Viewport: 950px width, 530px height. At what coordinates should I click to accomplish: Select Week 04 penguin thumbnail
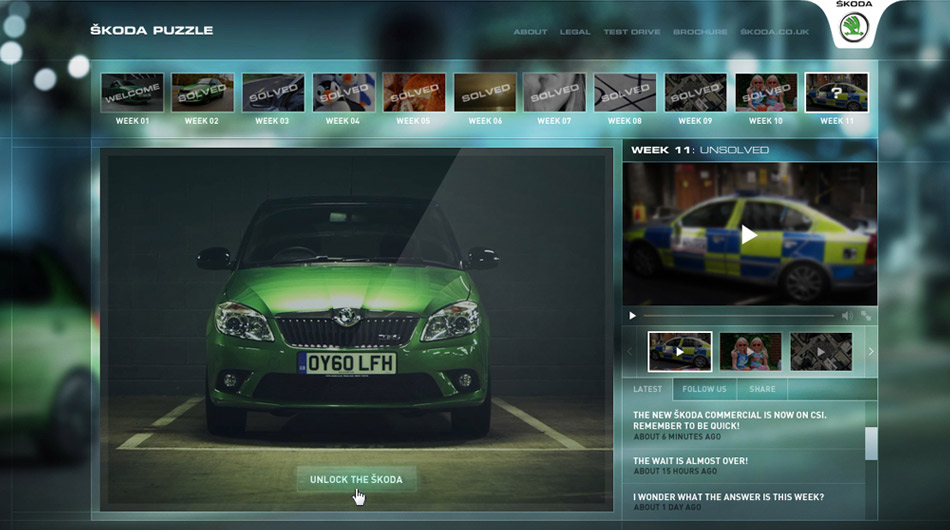(344, 93)
